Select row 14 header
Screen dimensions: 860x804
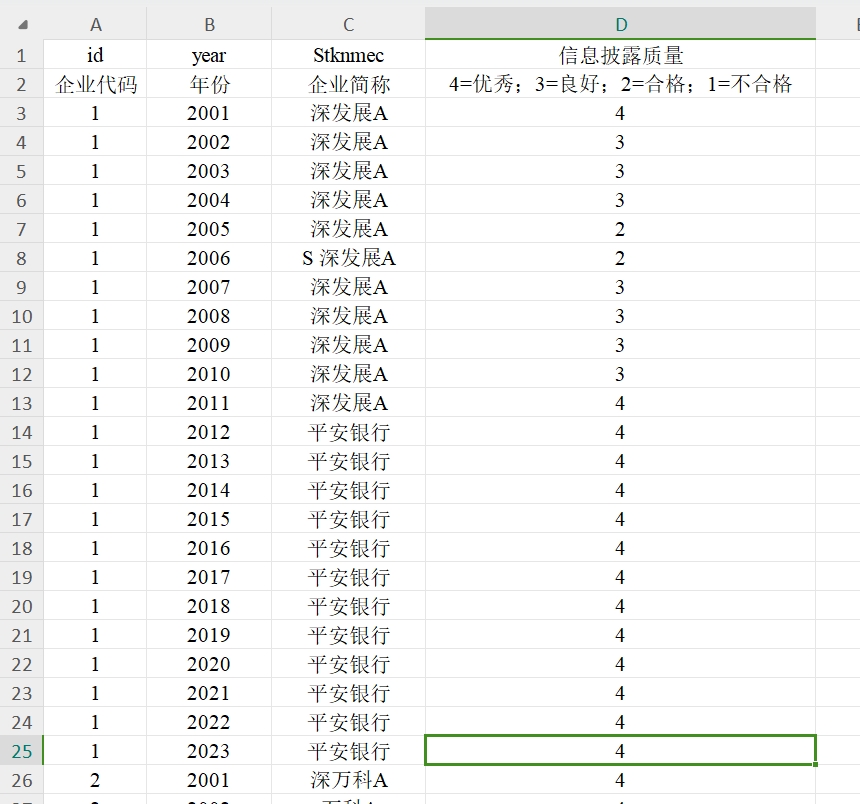tap(21, 432)
